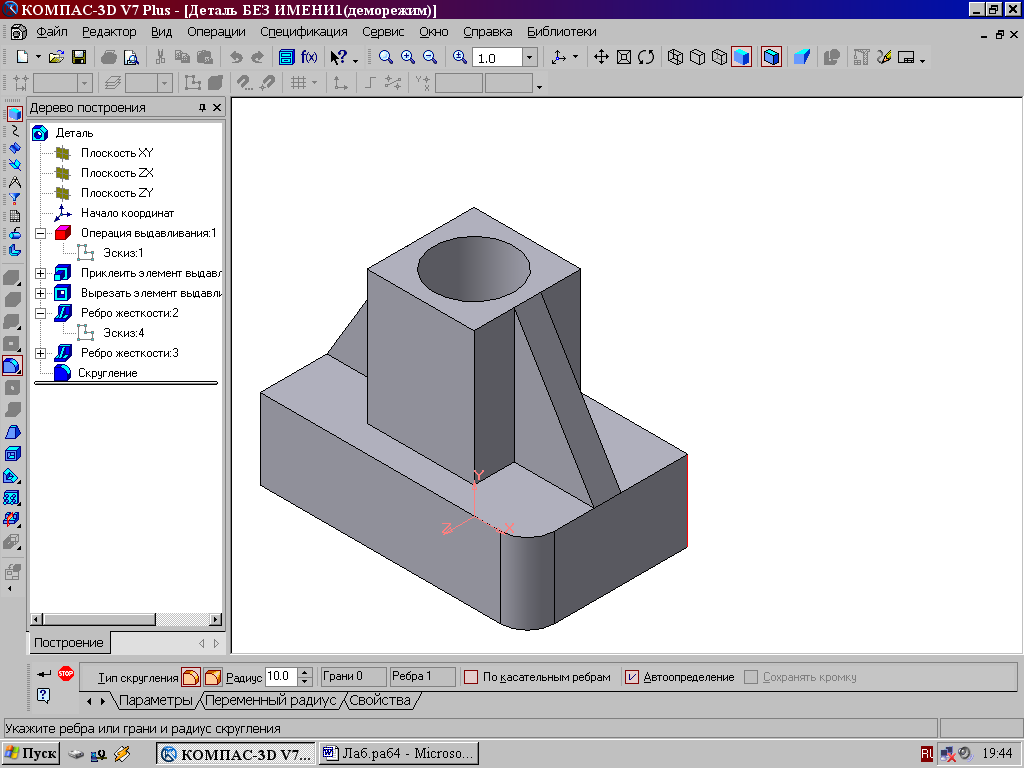Open the orientation axes dropdown arrow

coord(575,57)
